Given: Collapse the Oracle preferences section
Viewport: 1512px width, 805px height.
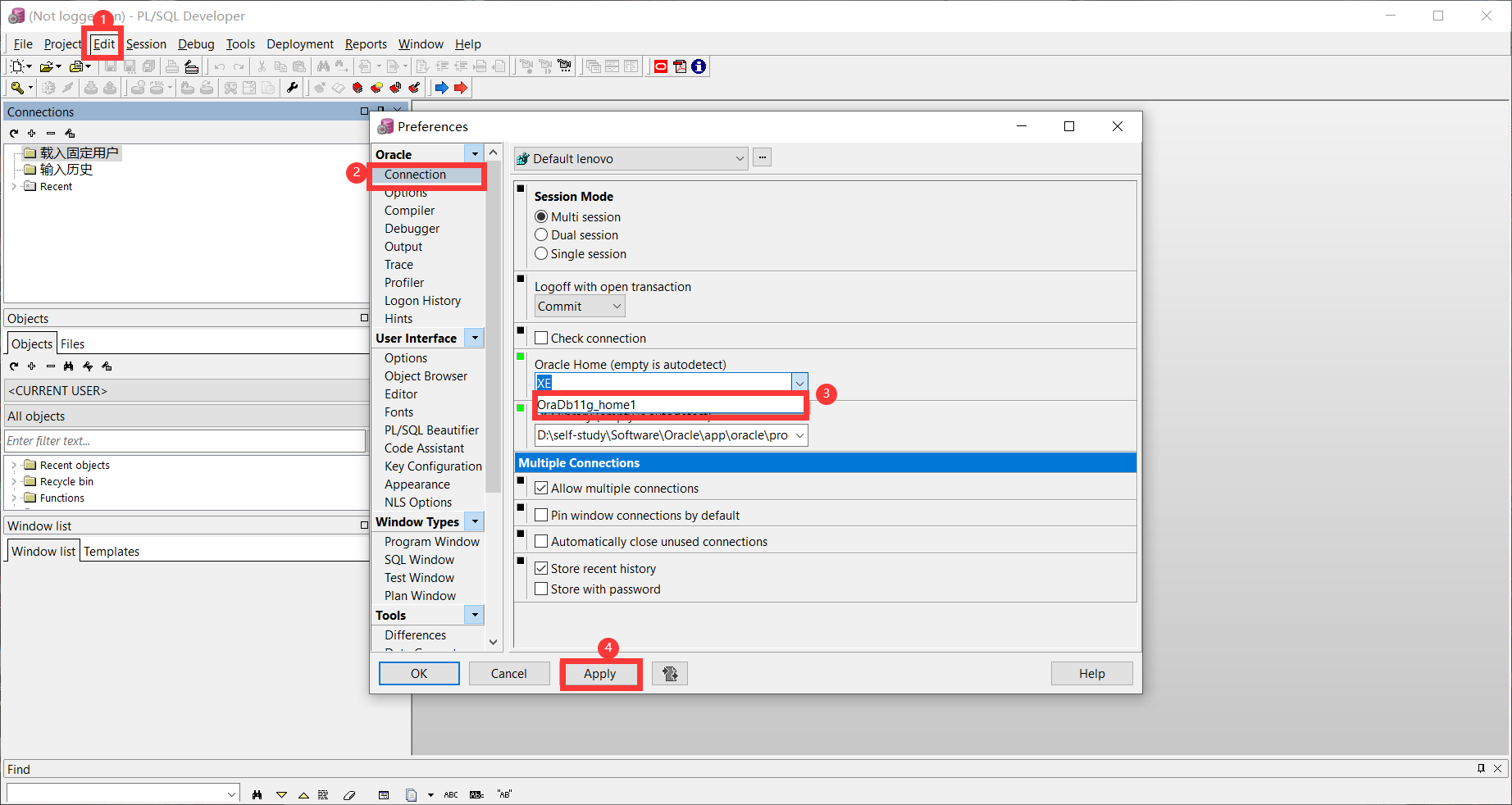Looking at the screenshot, I should [475, 154].
